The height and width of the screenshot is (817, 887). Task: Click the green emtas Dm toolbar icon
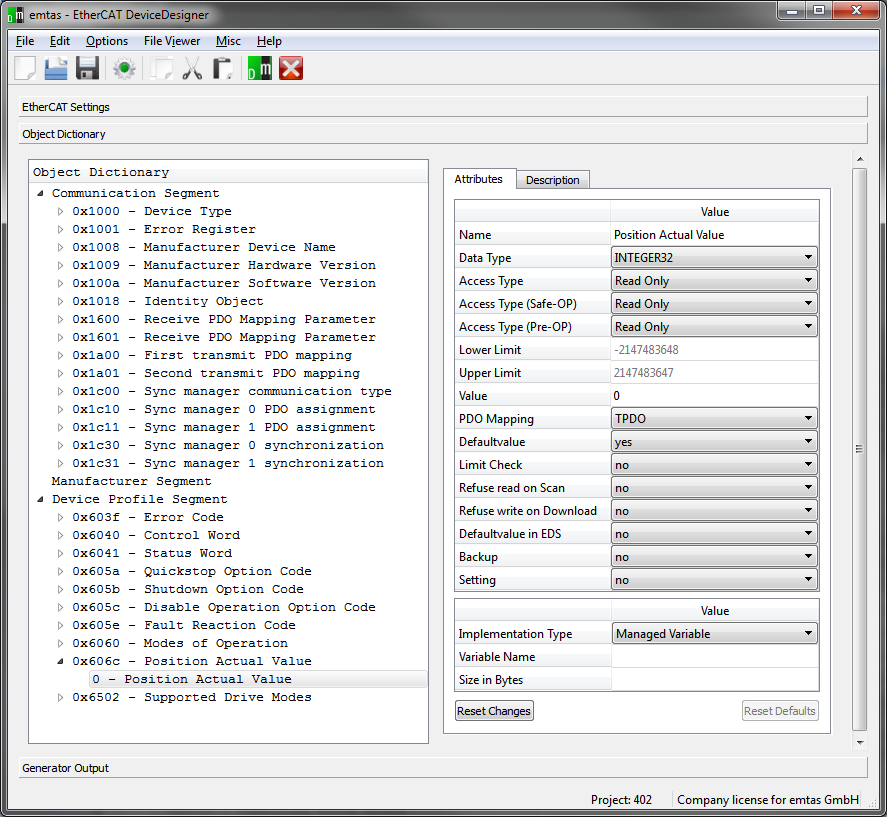coord(258,68)
